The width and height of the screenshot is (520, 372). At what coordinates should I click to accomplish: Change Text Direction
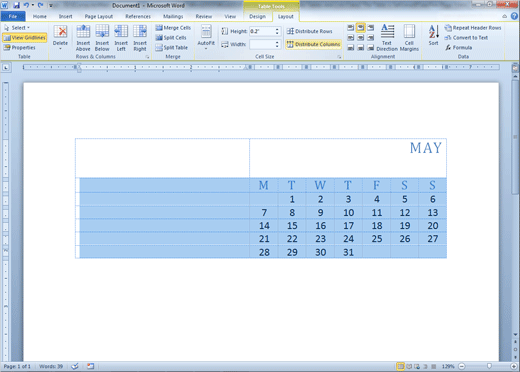(x=387, y=38)
